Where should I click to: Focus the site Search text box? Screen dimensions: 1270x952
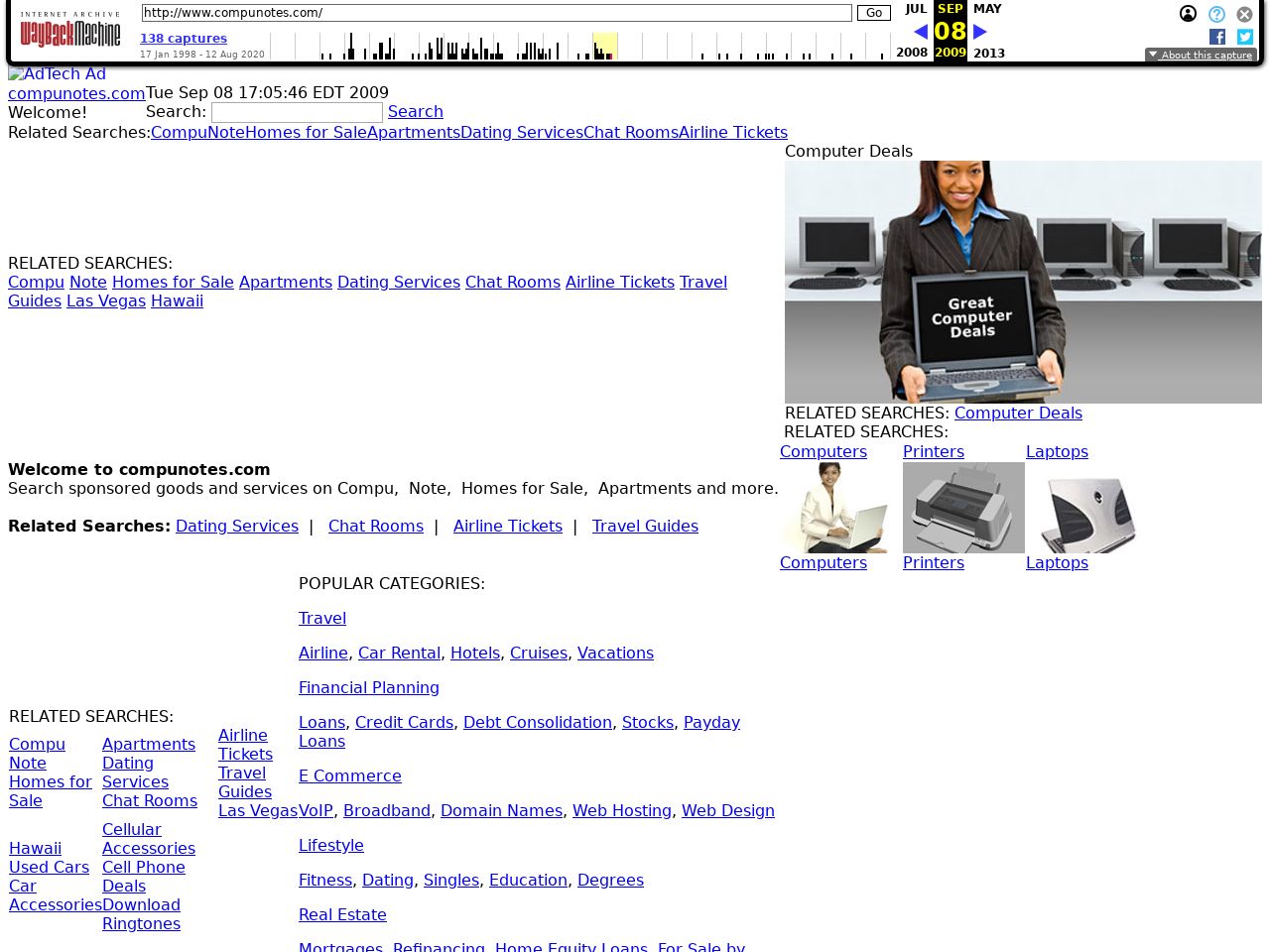pyautogui.click(x=297, y=113)
